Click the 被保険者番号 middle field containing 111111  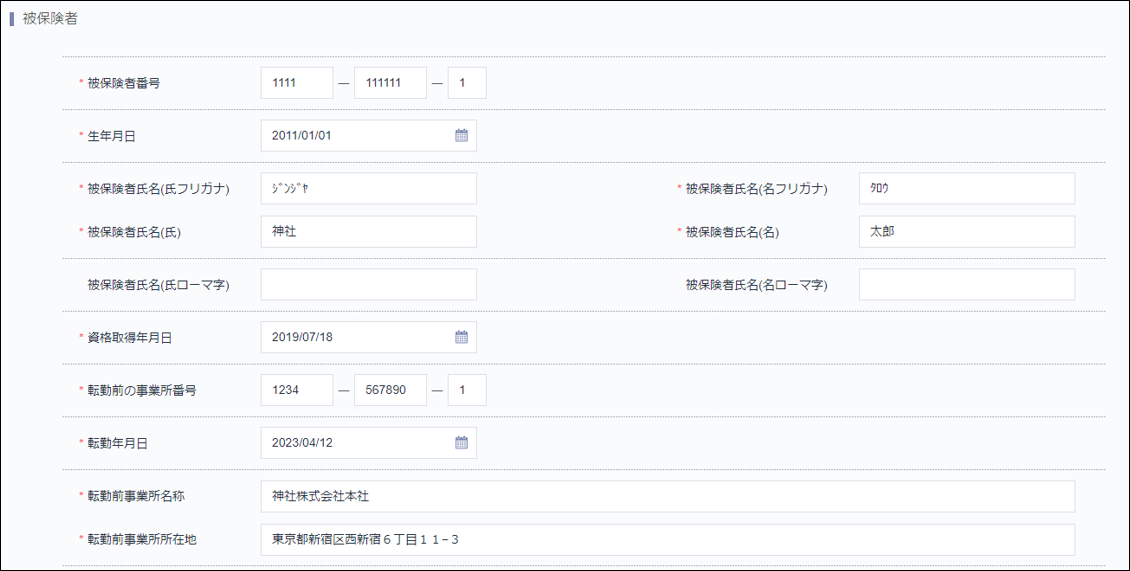390,83
